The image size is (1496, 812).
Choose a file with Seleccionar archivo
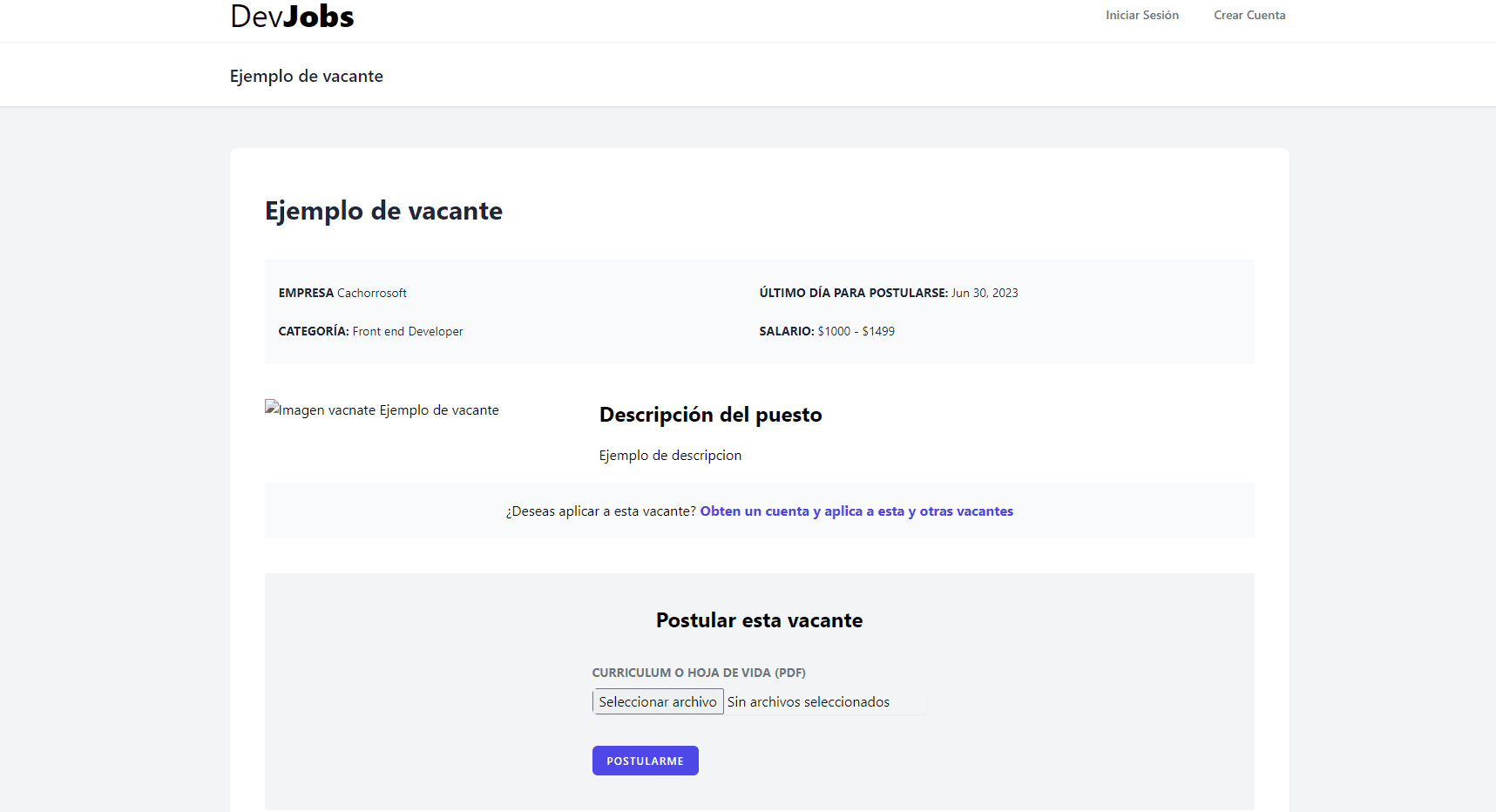click(x=658, y=701)
